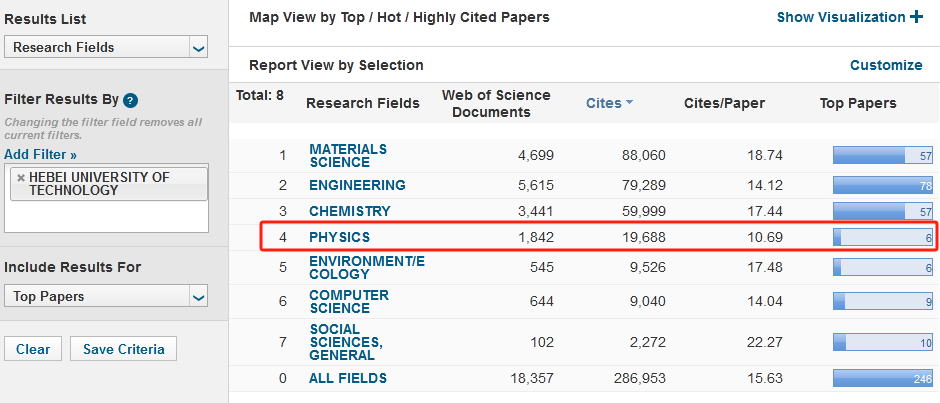Open the Include Results For dropdown

198,297
